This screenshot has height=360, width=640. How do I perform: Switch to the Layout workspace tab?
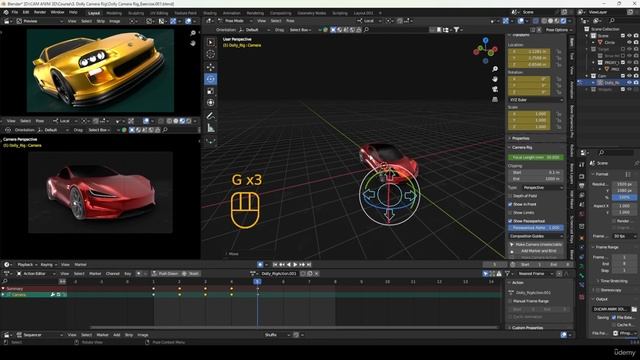(93, 13)
